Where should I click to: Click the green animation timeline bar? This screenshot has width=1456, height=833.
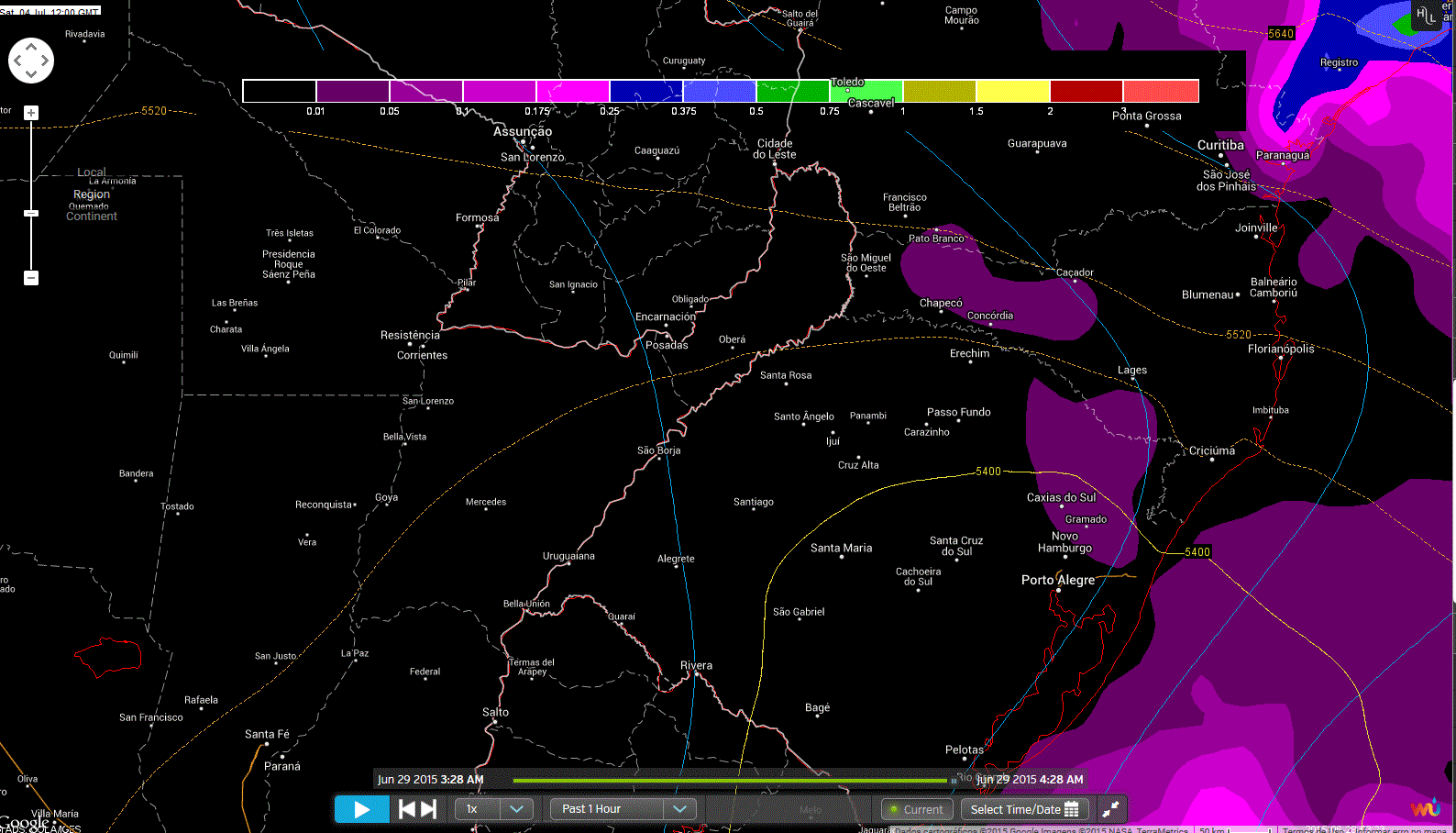[729, 781]
